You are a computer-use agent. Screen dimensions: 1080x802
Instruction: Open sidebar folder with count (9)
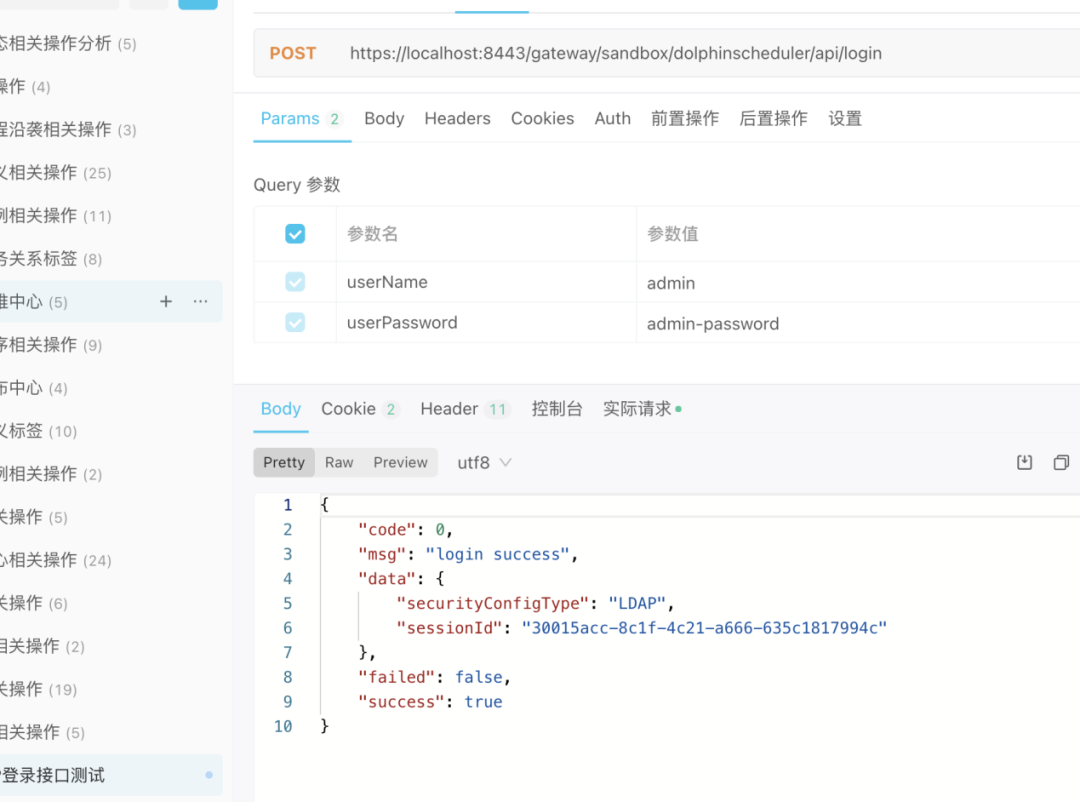click(51, 345)
